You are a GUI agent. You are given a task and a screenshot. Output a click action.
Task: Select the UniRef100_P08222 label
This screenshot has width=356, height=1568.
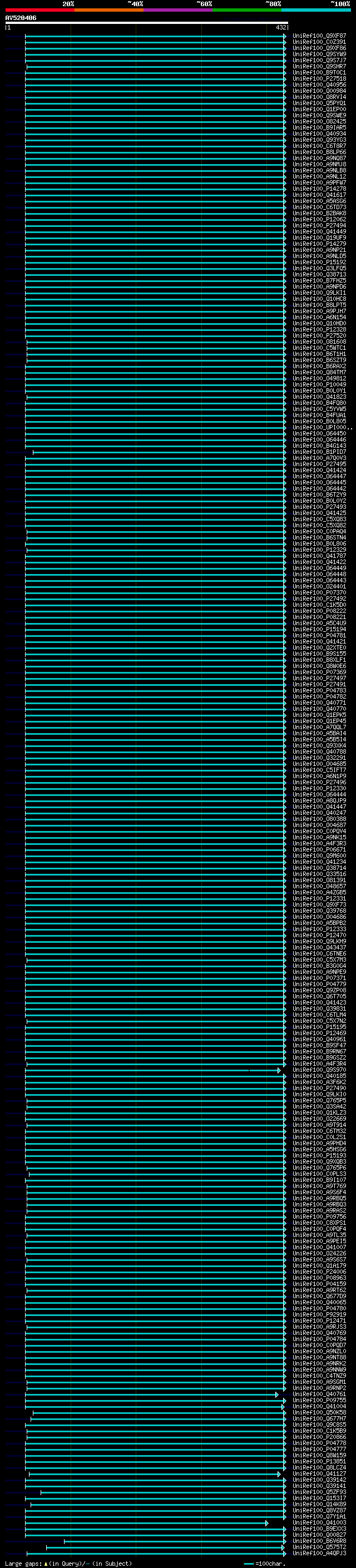coord(319,611)
